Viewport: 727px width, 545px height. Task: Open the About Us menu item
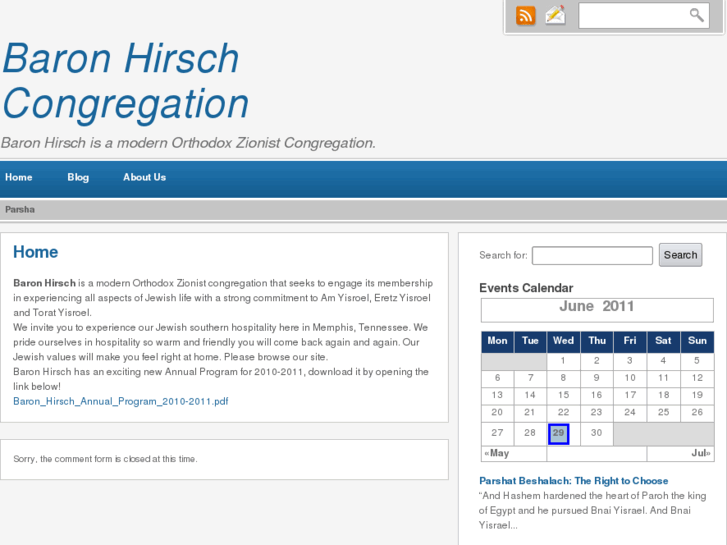click(144, 177)
